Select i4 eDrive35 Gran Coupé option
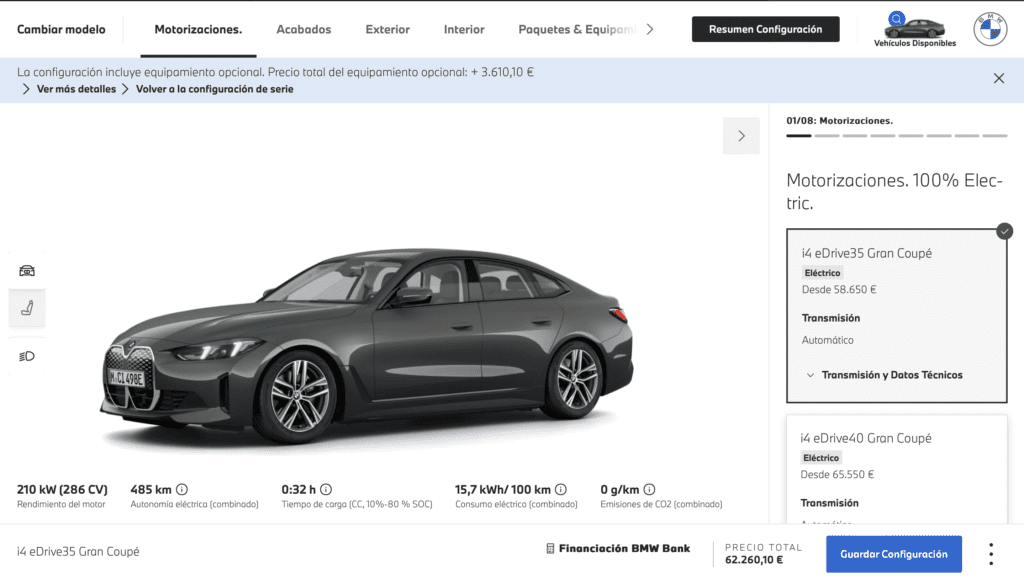 tap(897, 316)
